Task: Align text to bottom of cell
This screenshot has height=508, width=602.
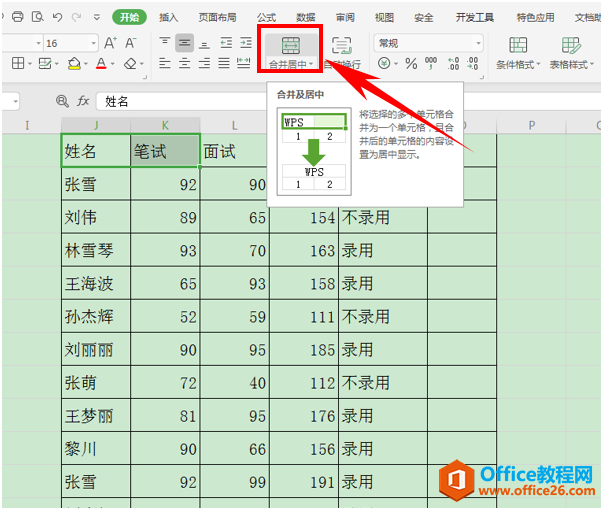Action: (205, 43)
